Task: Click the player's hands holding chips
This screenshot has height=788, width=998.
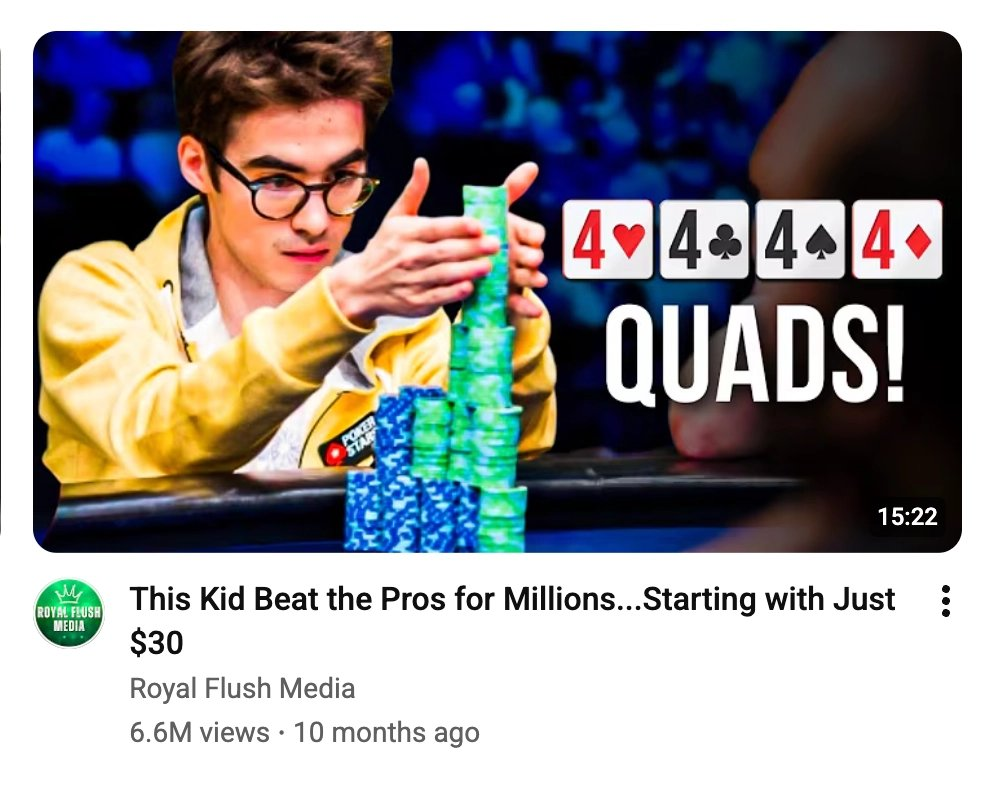Action: point(439,248)
